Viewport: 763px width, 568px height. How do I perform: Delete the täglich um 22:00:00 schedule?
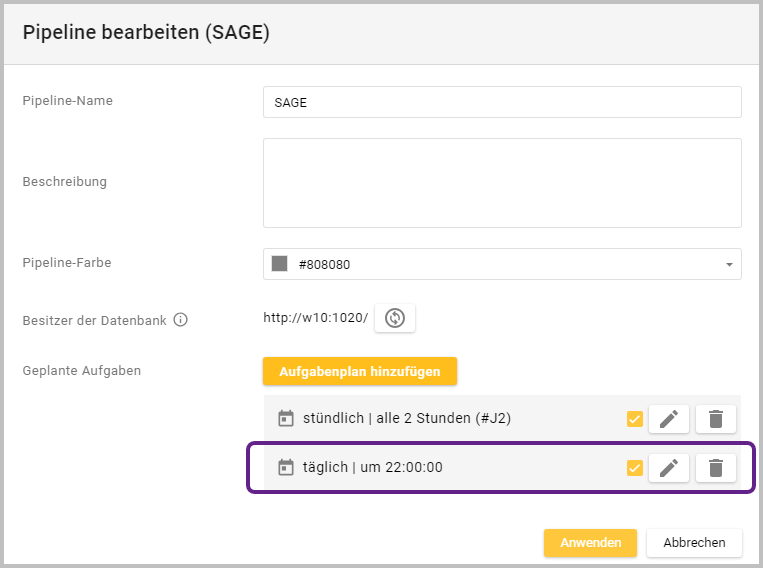coord(716,468)
